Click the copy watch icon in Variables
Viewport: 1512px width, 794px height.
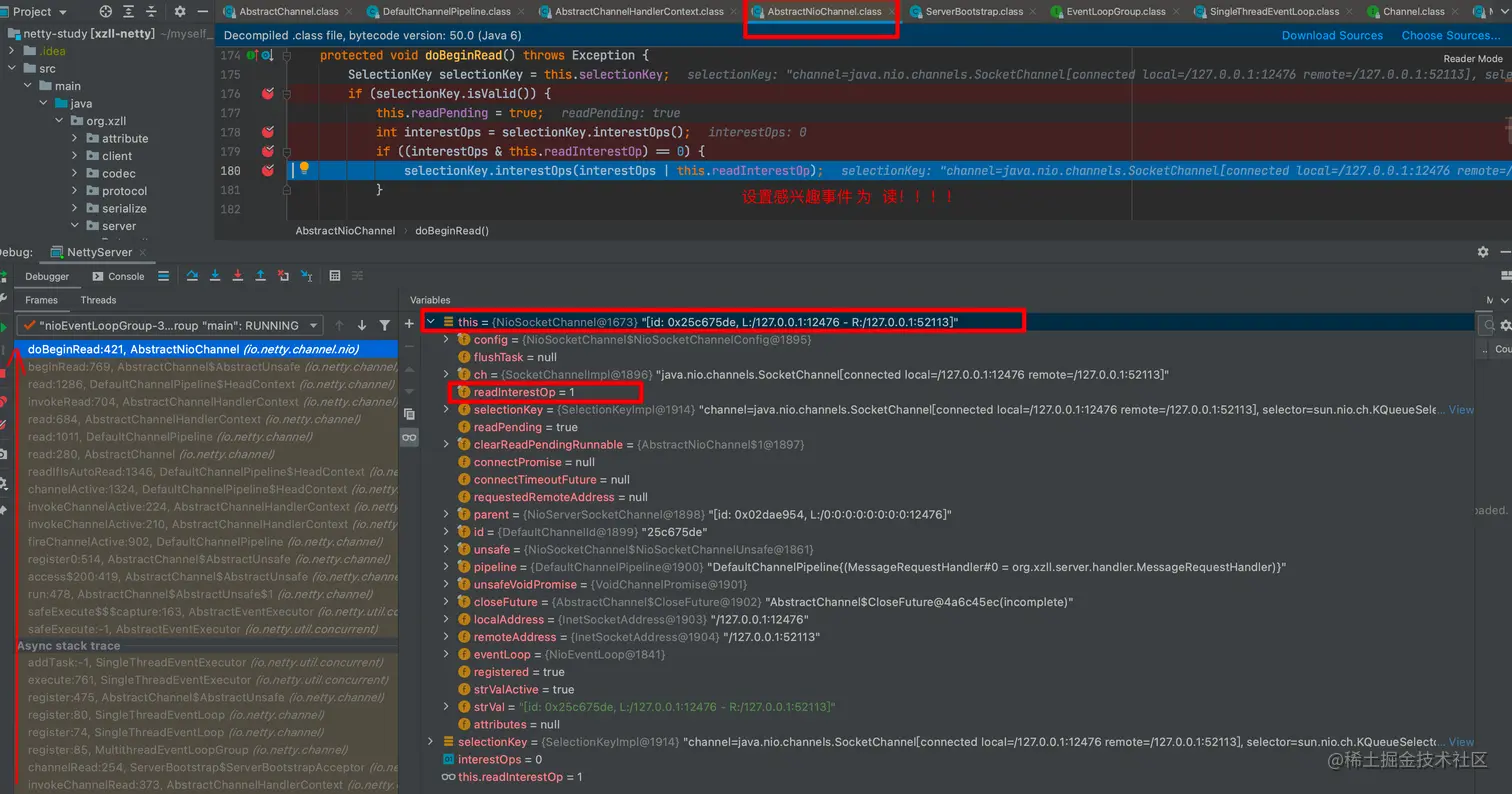tap(409, 414)
